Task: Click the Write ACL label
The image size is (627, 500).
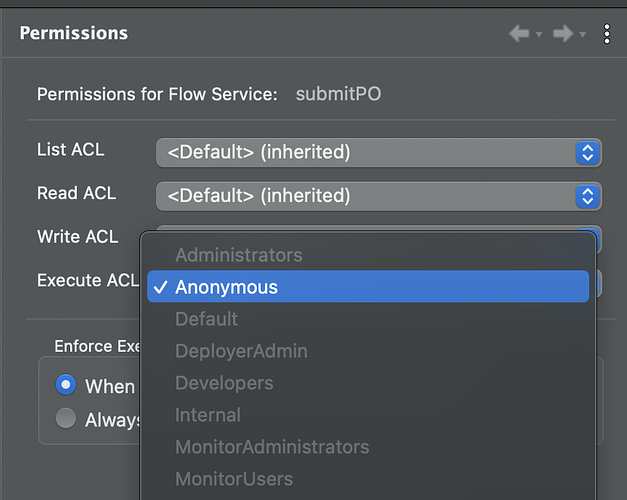Action: pyautogui.click(x=77, y=237)
